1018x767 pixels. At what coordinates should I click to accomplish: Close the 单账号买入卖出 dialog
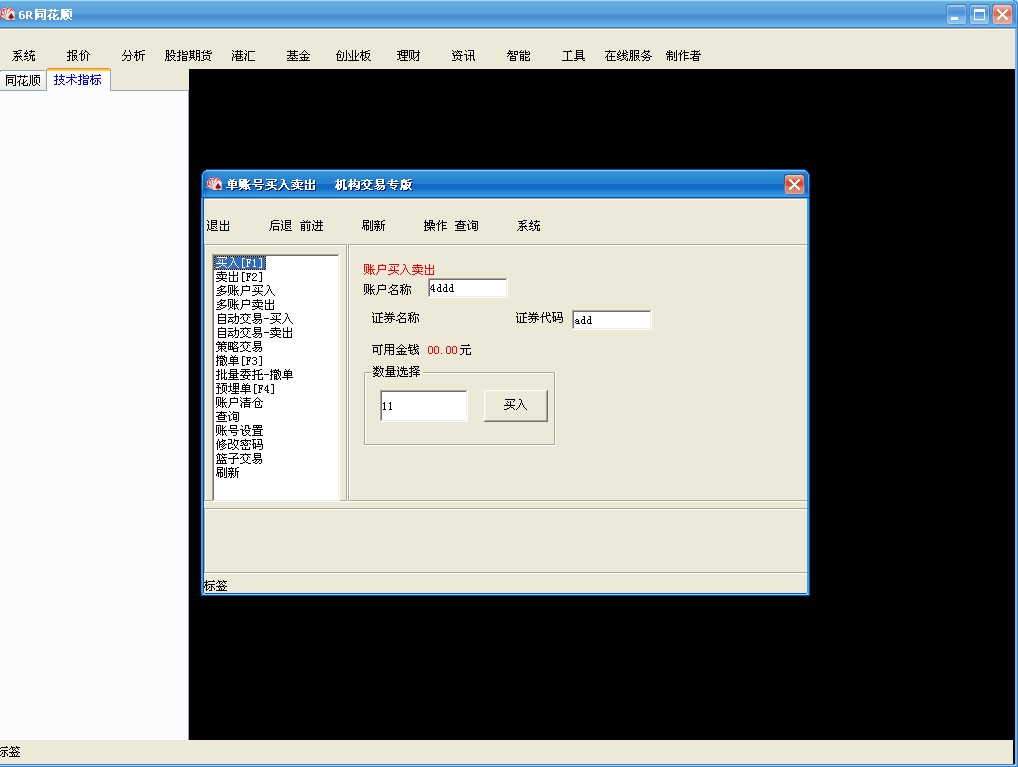pos(794,184)
